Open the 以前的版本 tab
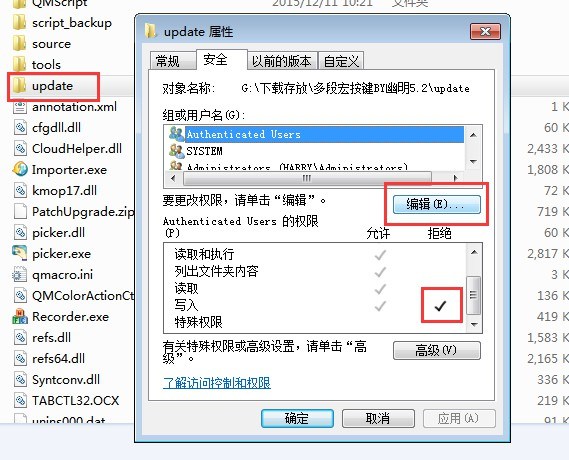 pyautogui.click(x=281, y=61)
